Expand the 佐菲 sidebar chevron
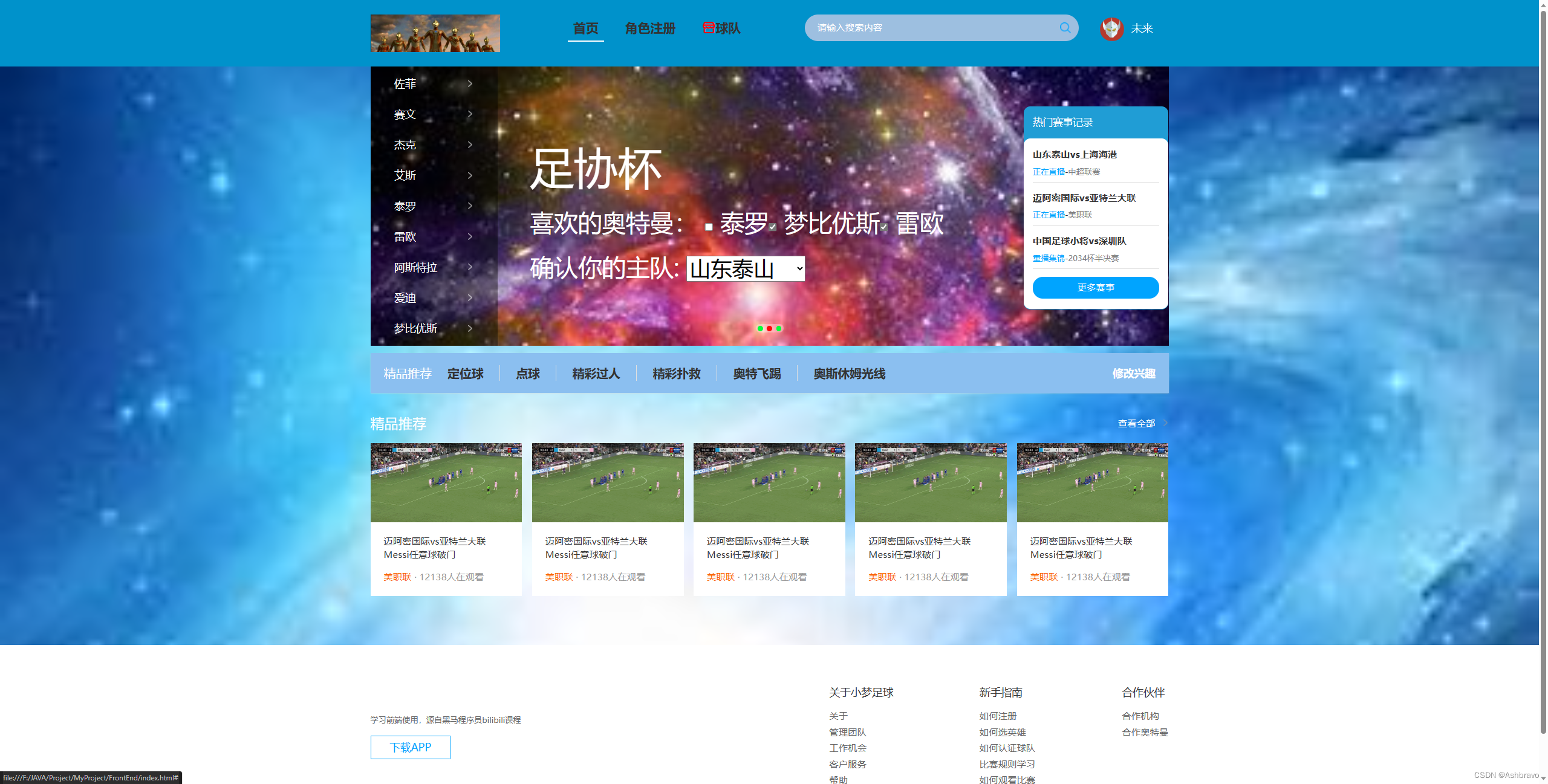 tap(470, 84)
